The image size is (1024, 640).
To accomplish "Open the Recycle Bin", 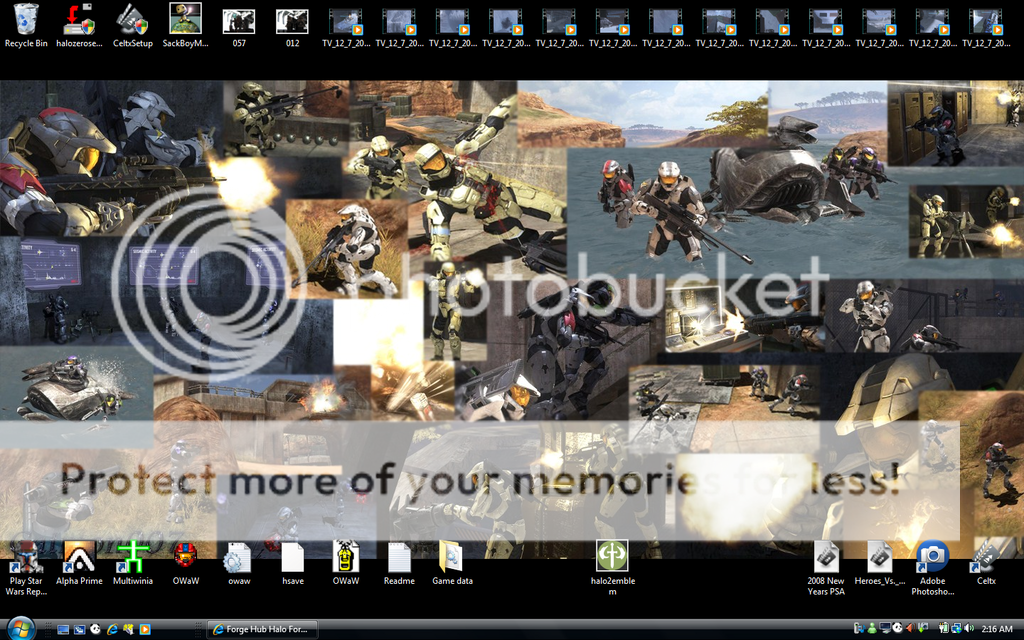I will (26, 20).
